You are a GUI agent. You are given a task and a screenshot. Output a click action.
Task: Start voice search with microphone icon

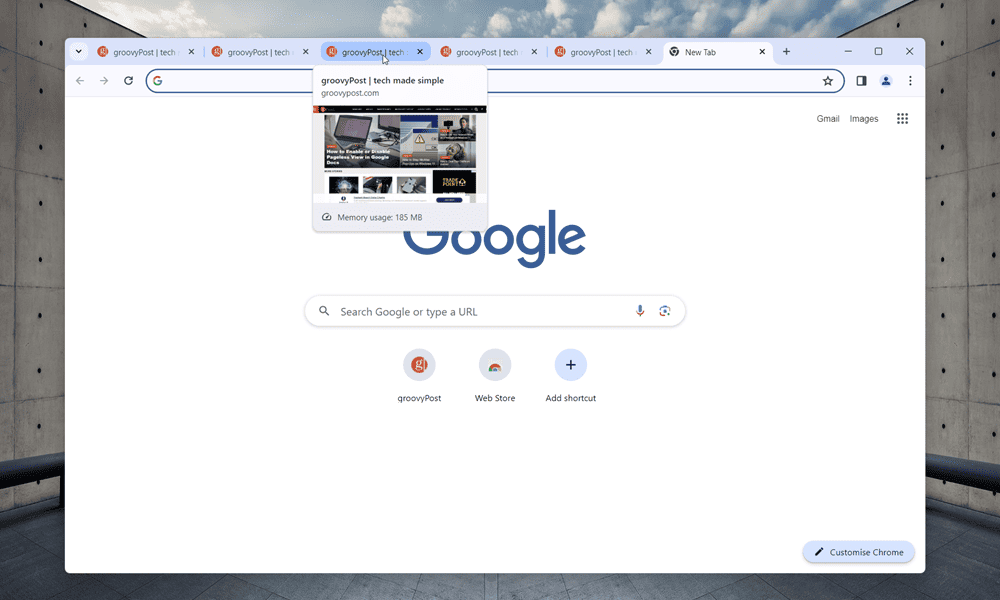coord(640,311)
